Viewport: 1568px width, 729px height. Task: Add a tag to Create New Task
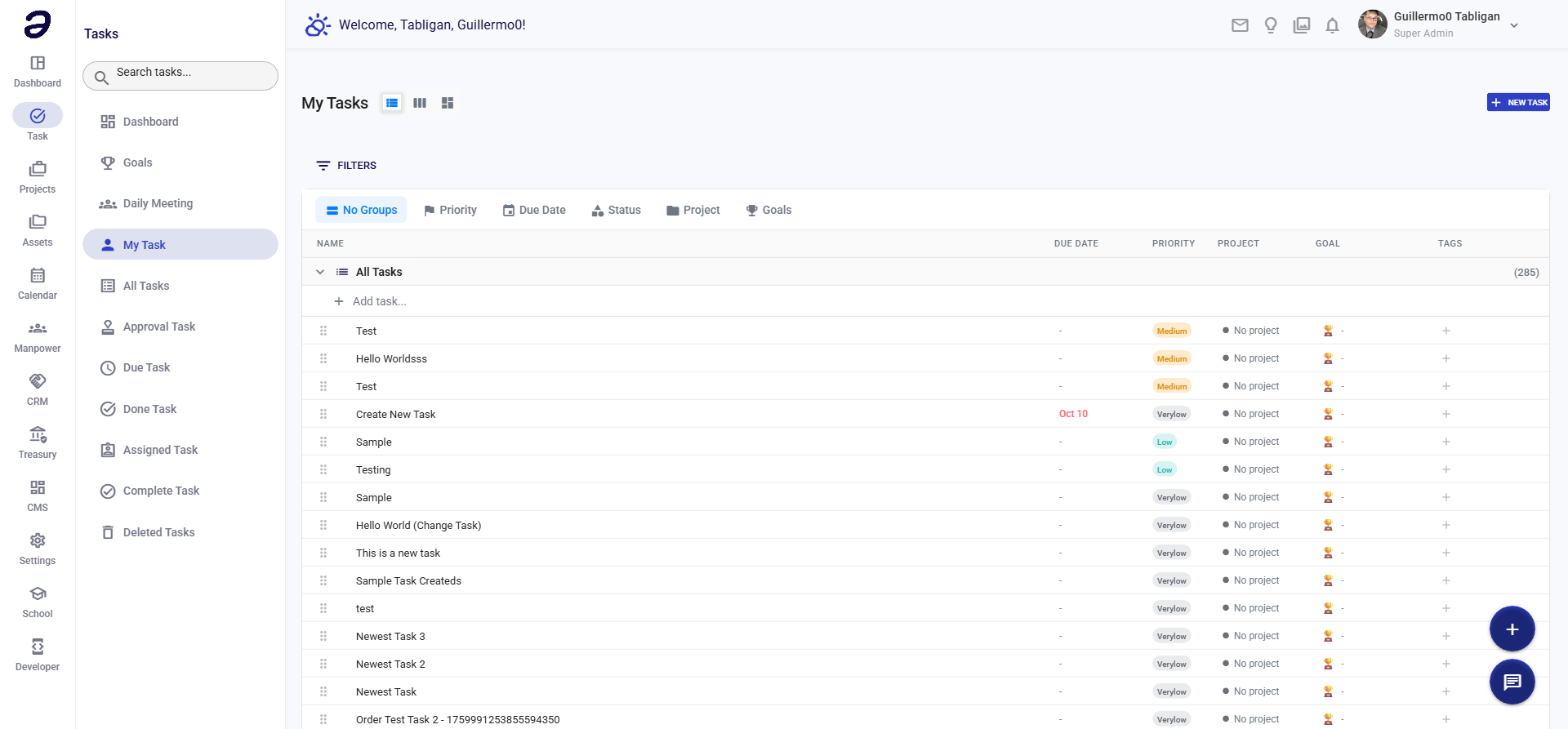tap(1446, 414)
